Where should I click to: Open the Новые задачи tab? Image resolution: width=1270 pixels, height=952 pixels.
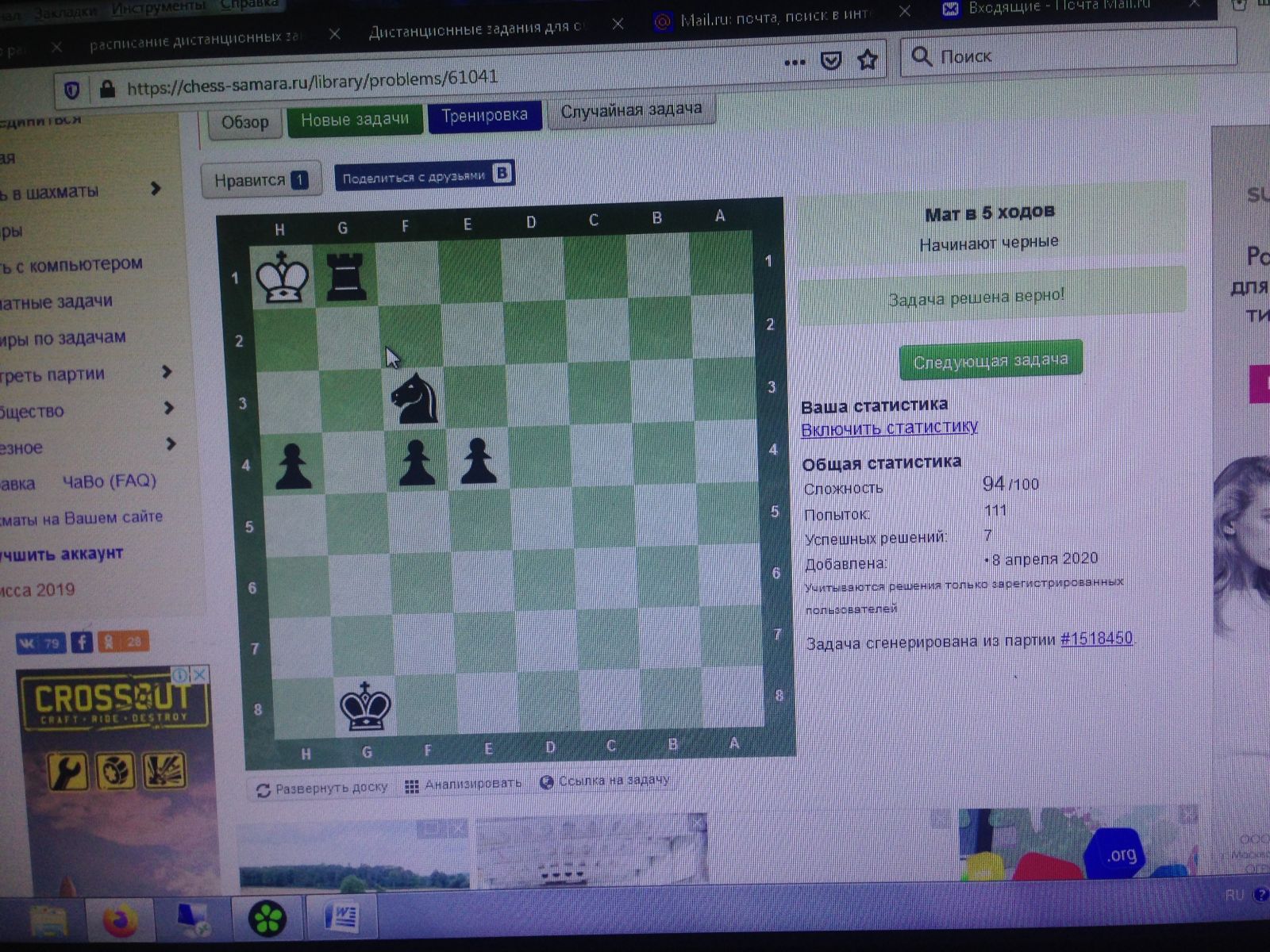tap(354, 120)
